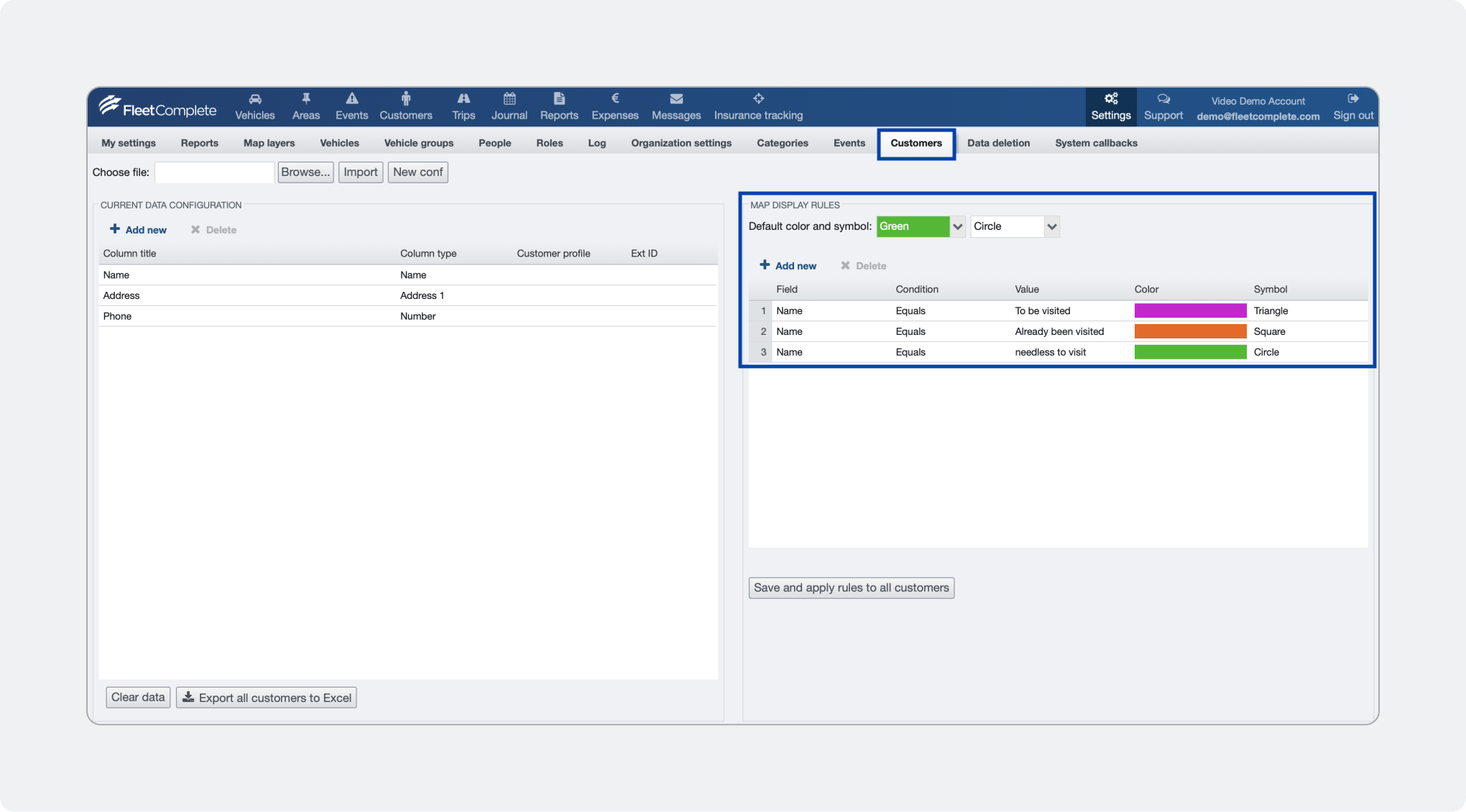
Task: Open the Vehicles section in top navigation
Action: [254, 106]
